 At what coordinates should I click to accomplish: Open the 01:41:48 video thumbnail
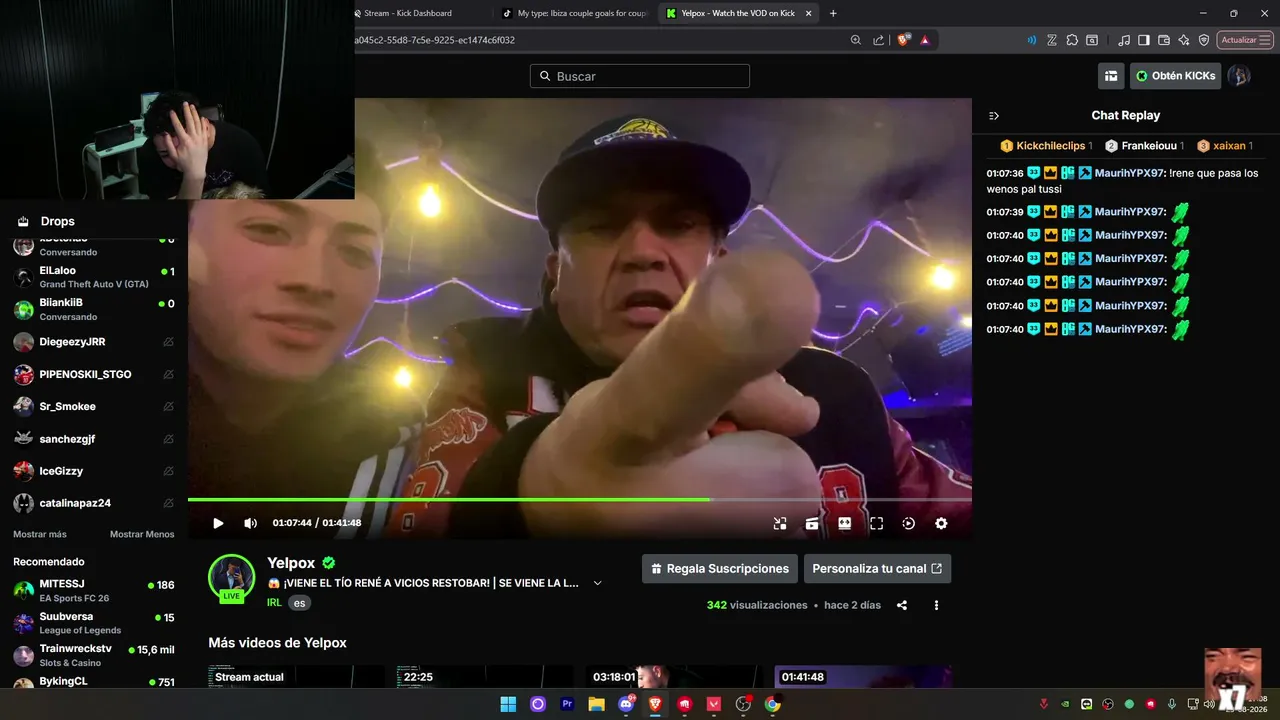point(863,677)
